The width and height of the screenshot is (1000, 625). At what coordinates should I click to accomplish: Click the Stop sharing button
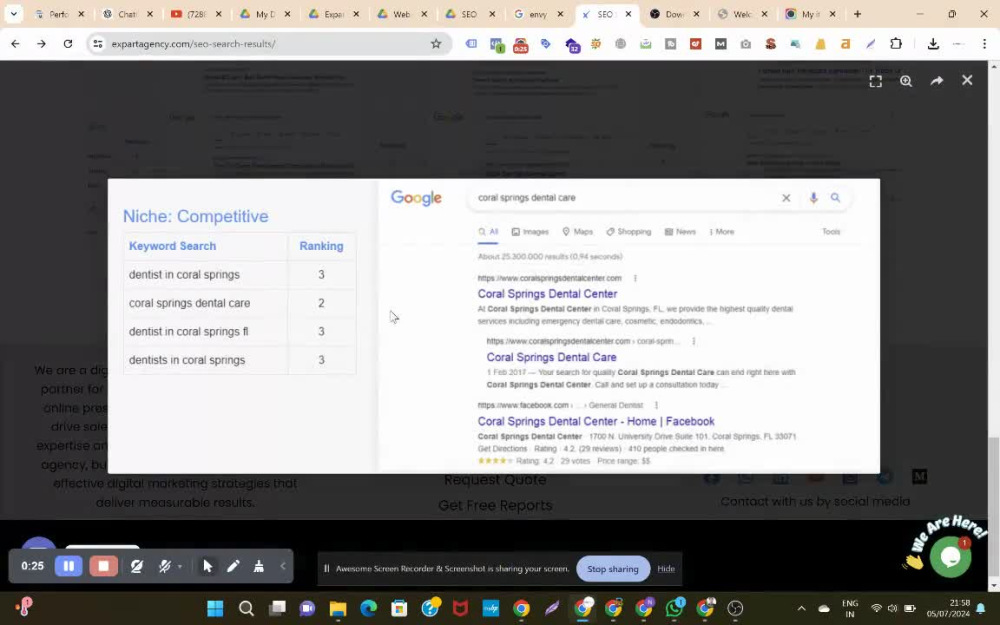coord(612,569)
